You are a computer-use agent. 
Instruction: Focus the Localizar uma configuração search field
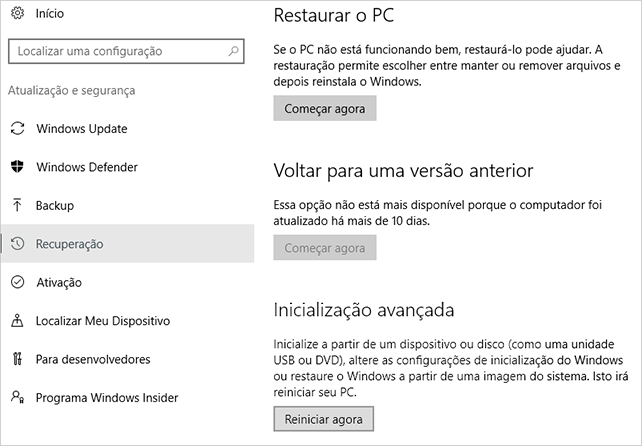click(x=126, y=51)
